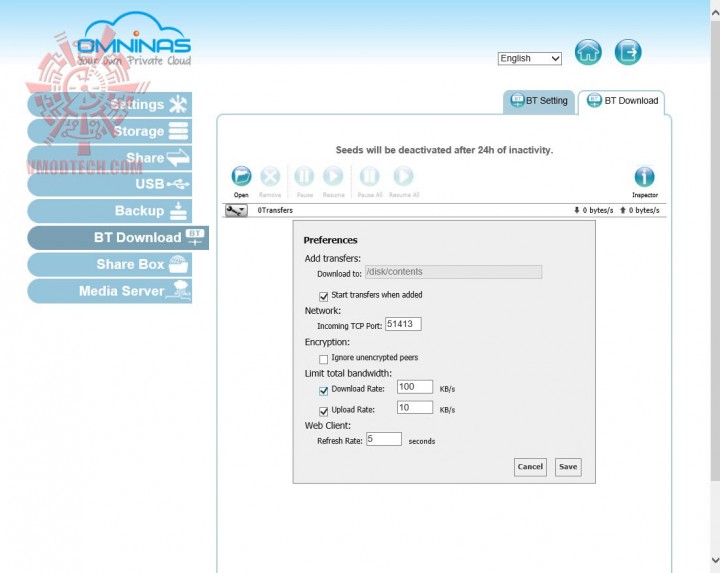Click the Download Rate value field
Screen dimensions: 720x573
click(x=415, y=387)
